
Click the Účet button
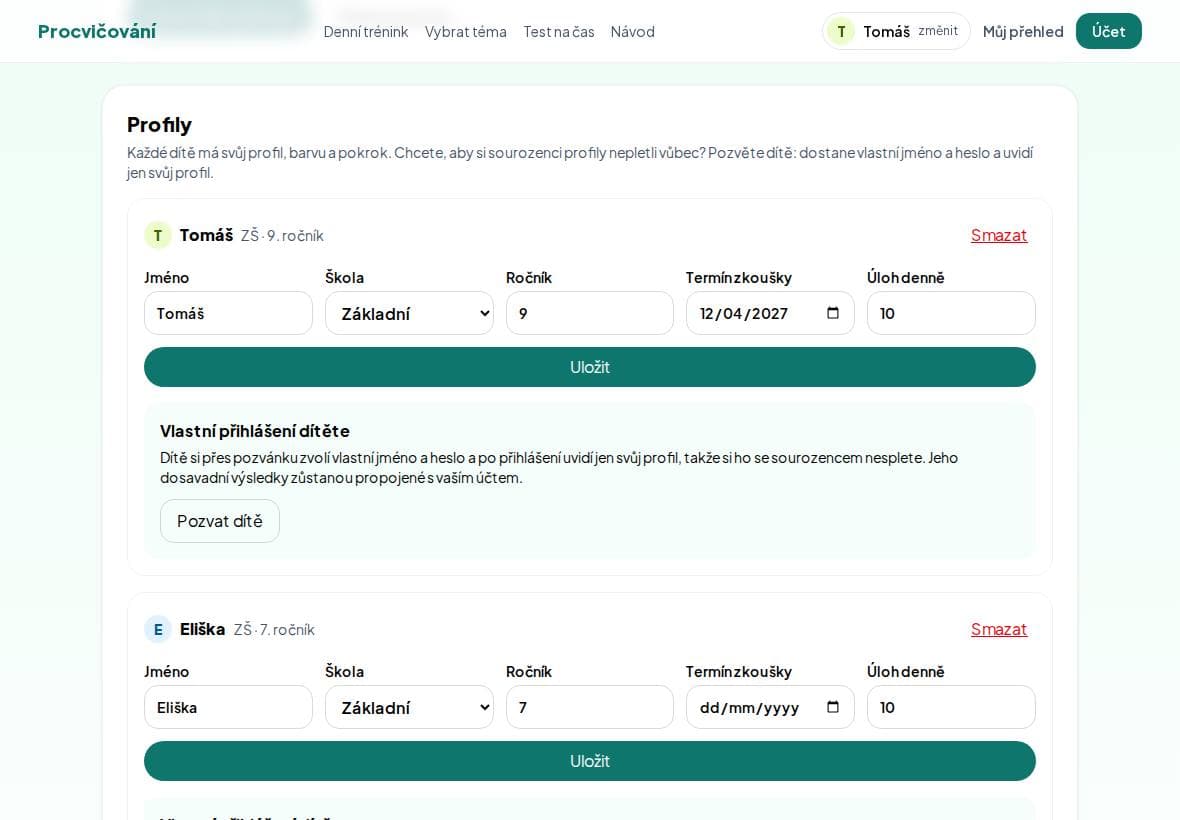(x=1109, y=31)
